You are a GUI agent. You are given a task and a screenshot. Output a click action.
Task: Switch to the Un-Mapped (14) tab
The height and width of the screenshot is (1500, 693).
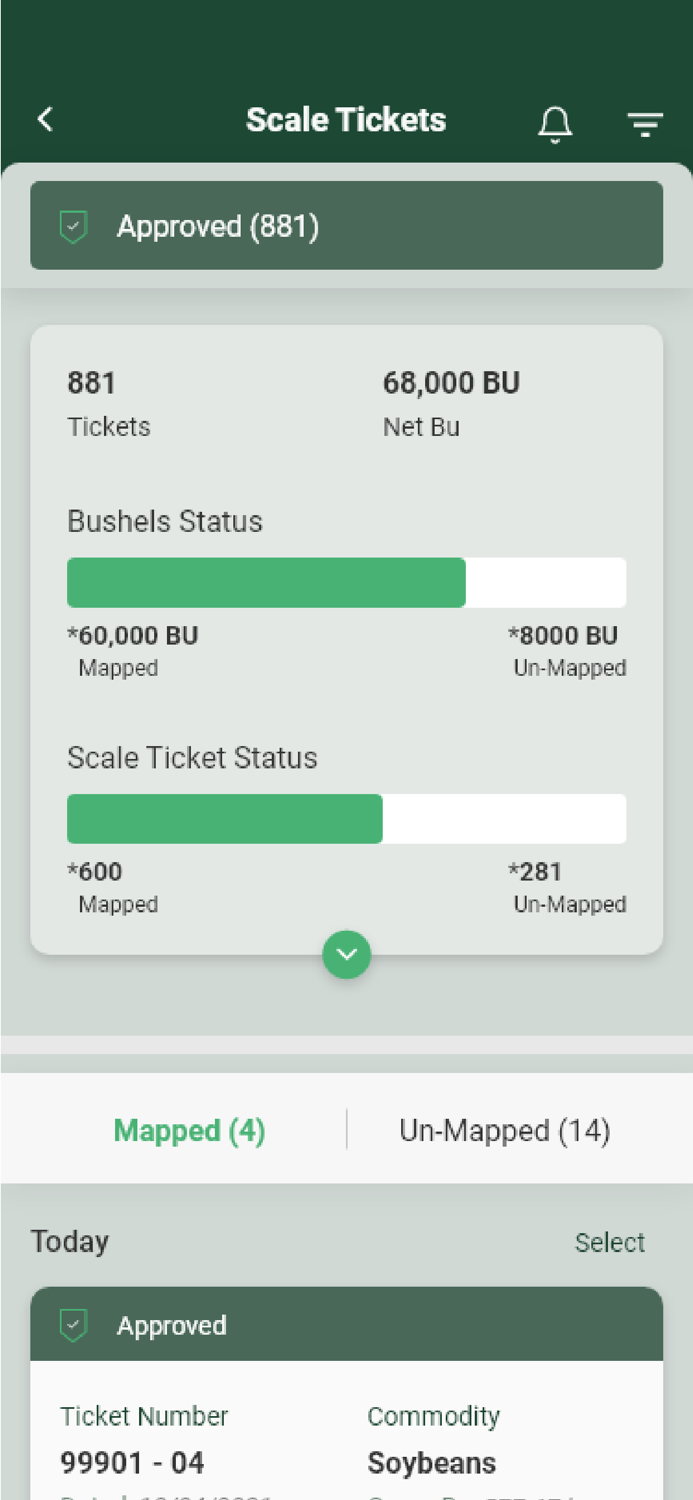pyautogui.click(x=504, y=1131)
